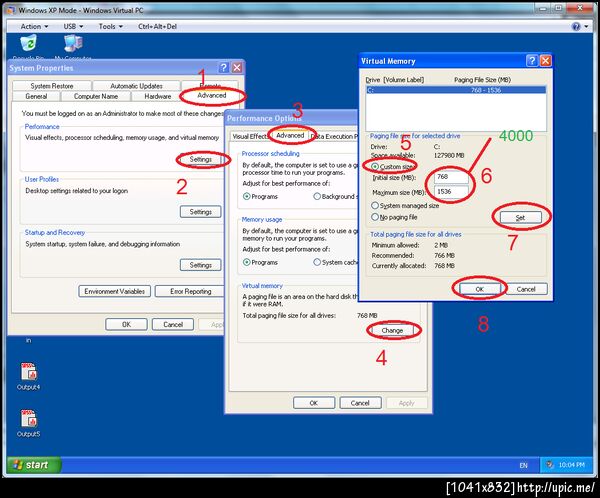Select the Custom size radio button
600x498 pixels.
click(x=375, y=167)
